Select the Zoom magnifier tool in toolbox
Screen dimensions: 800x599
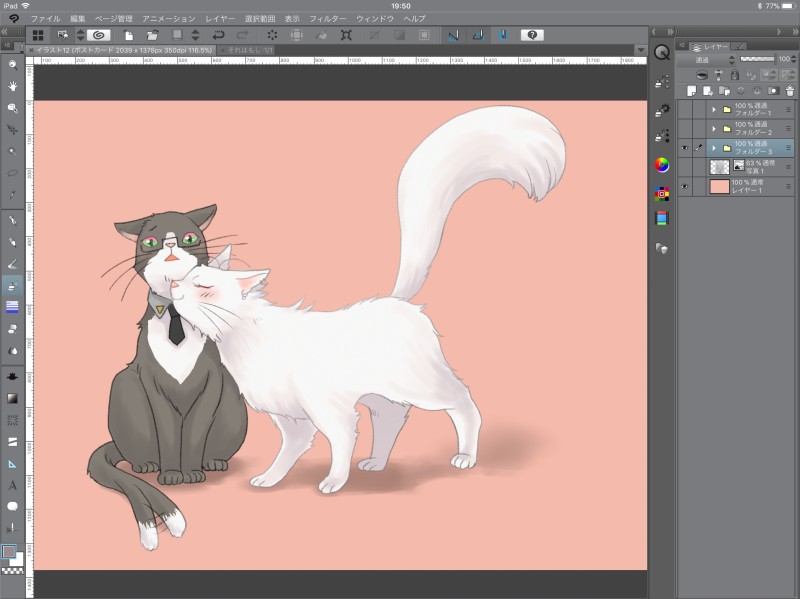tap(13, 65)
